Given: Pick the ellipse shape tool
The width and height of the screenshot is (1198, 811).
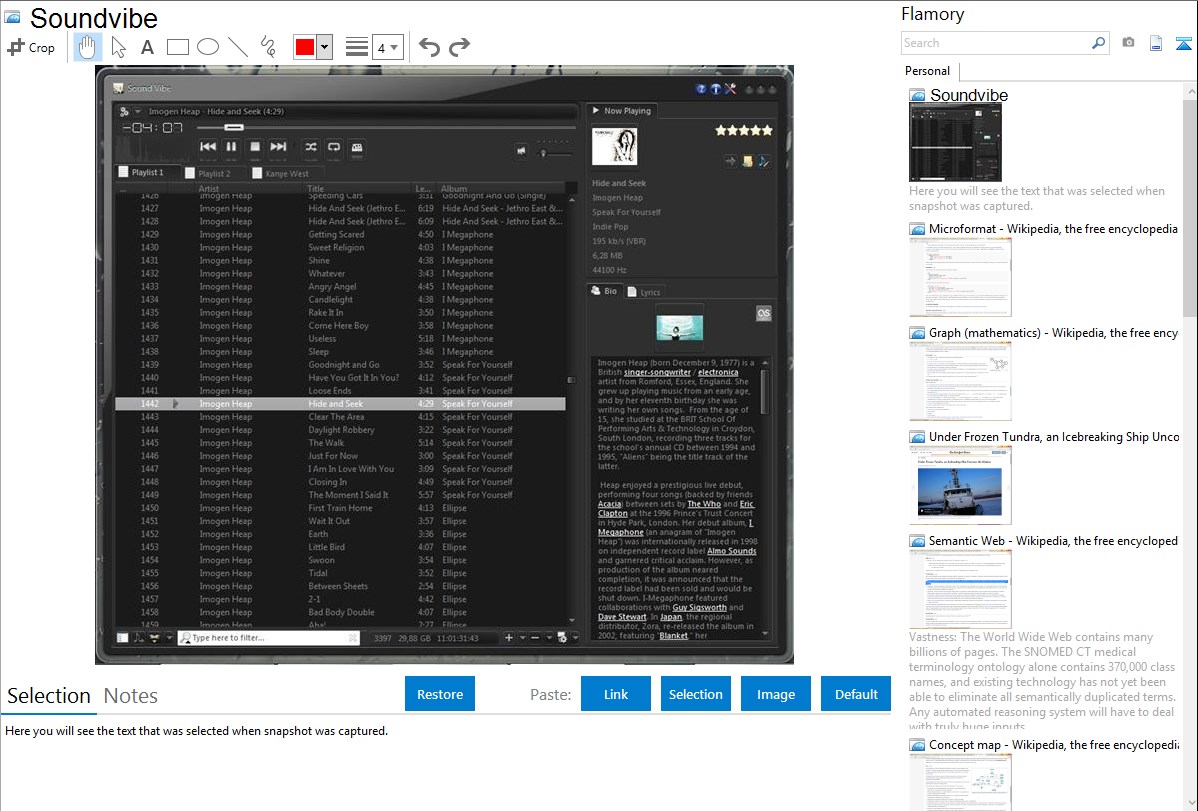Looking at the screenshot, I should pyautogui.click(x=207, y=47).
